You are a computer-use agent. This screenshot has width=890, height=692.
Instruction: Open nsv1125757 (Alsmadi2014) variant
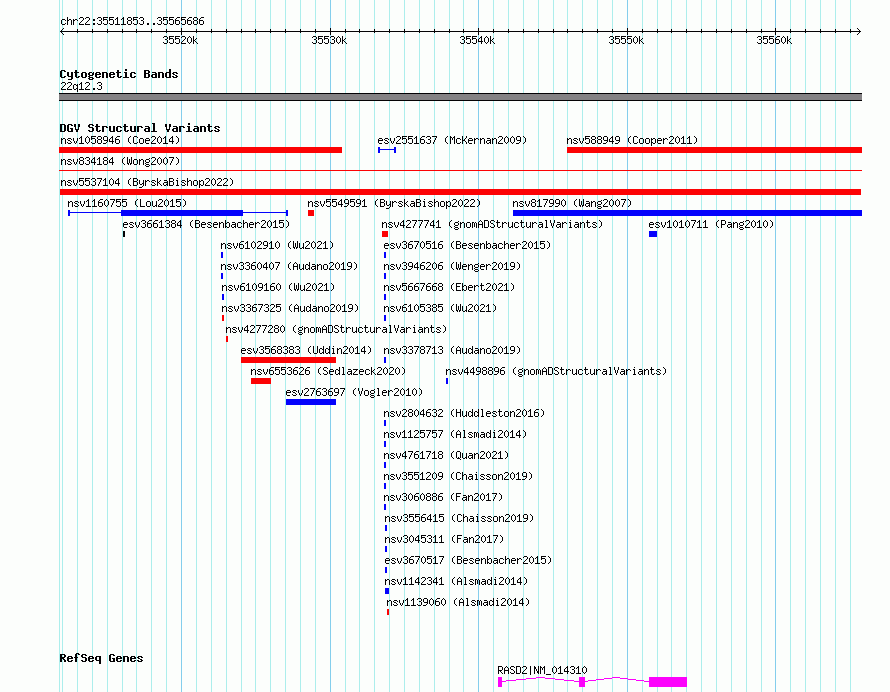(455, 434)
